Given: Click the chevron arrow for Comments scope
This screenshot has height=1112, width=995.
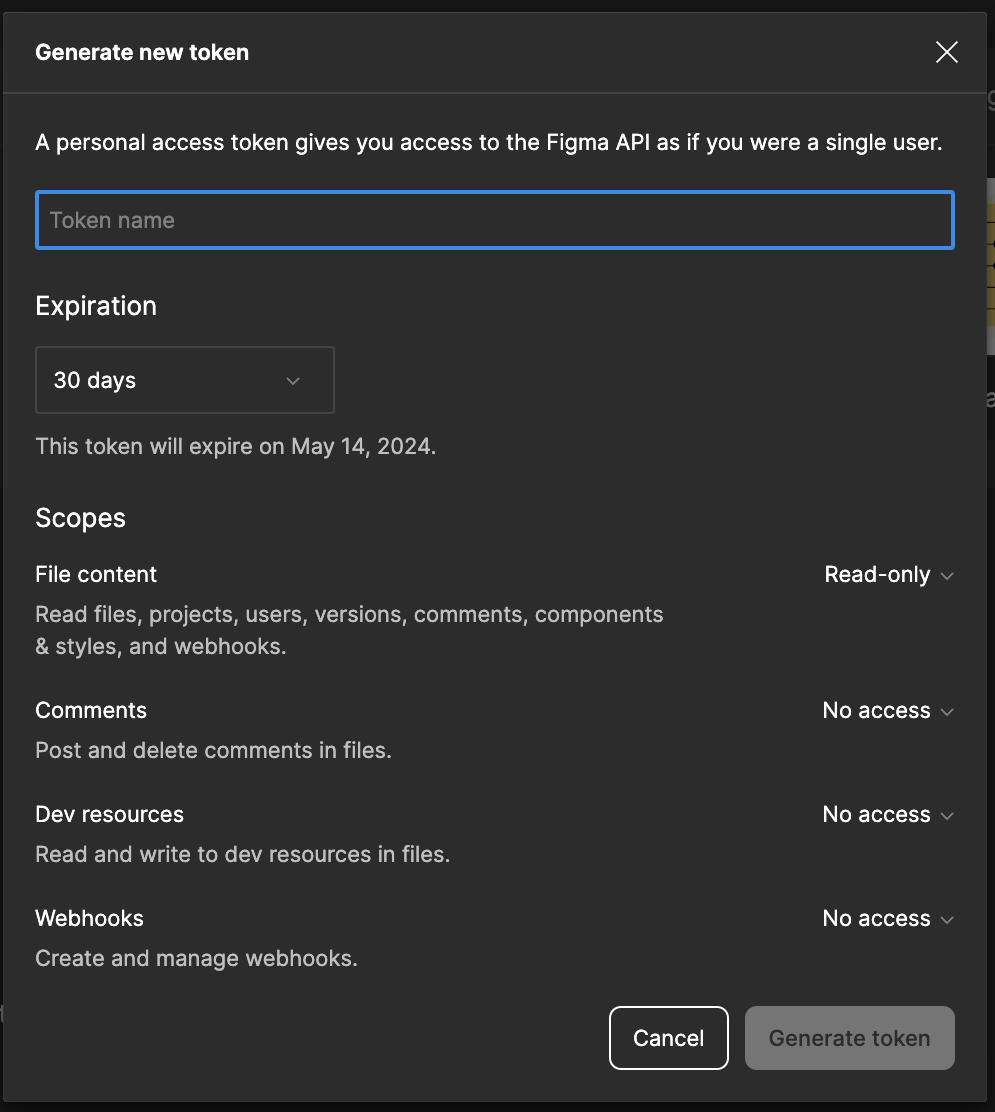Looking at the screenshot, I should pos(947,712).
